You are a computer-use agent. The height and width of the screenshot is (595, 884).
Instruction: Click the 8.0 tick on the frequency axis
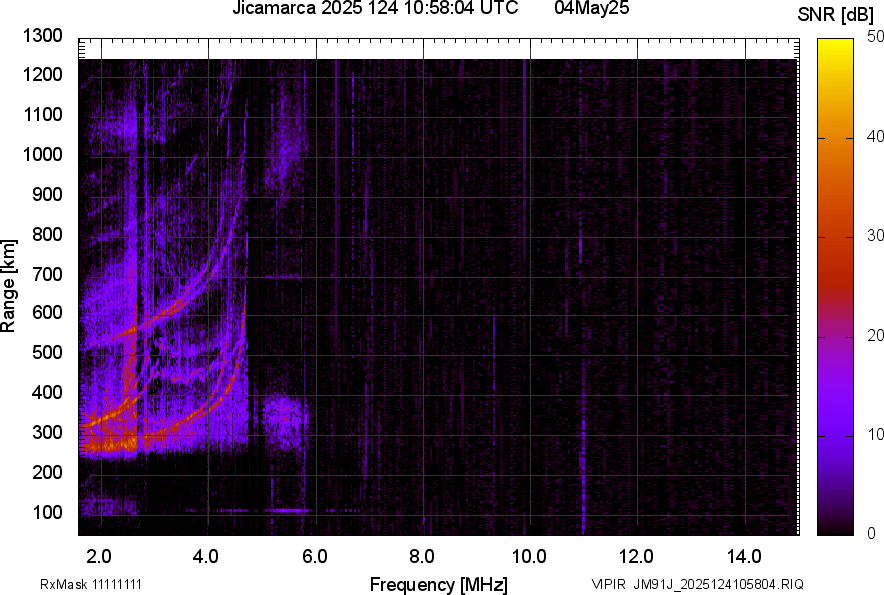coord(422,556)
